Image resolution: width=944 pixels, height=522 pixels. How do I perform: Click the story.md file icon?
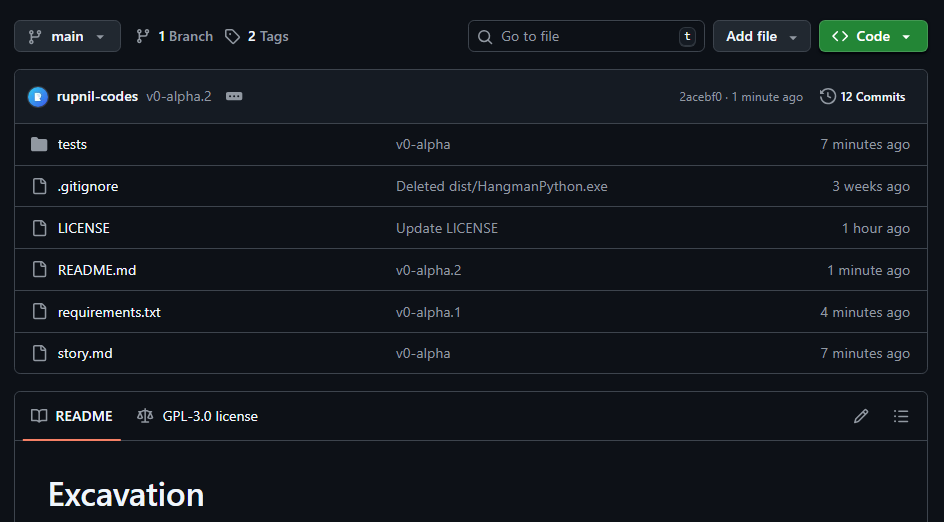pos(40,353)
